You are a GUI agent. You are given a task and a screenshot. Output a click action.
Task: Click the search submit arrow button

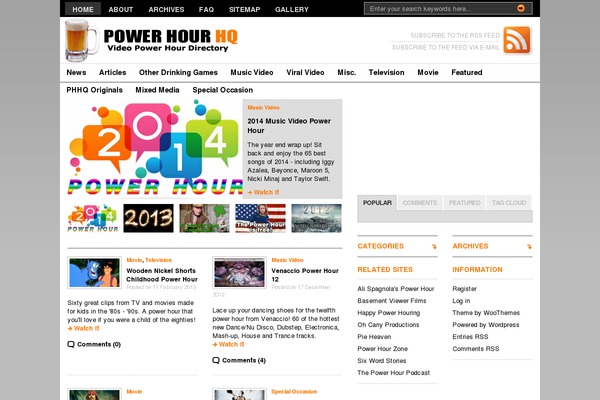[521, 8]
